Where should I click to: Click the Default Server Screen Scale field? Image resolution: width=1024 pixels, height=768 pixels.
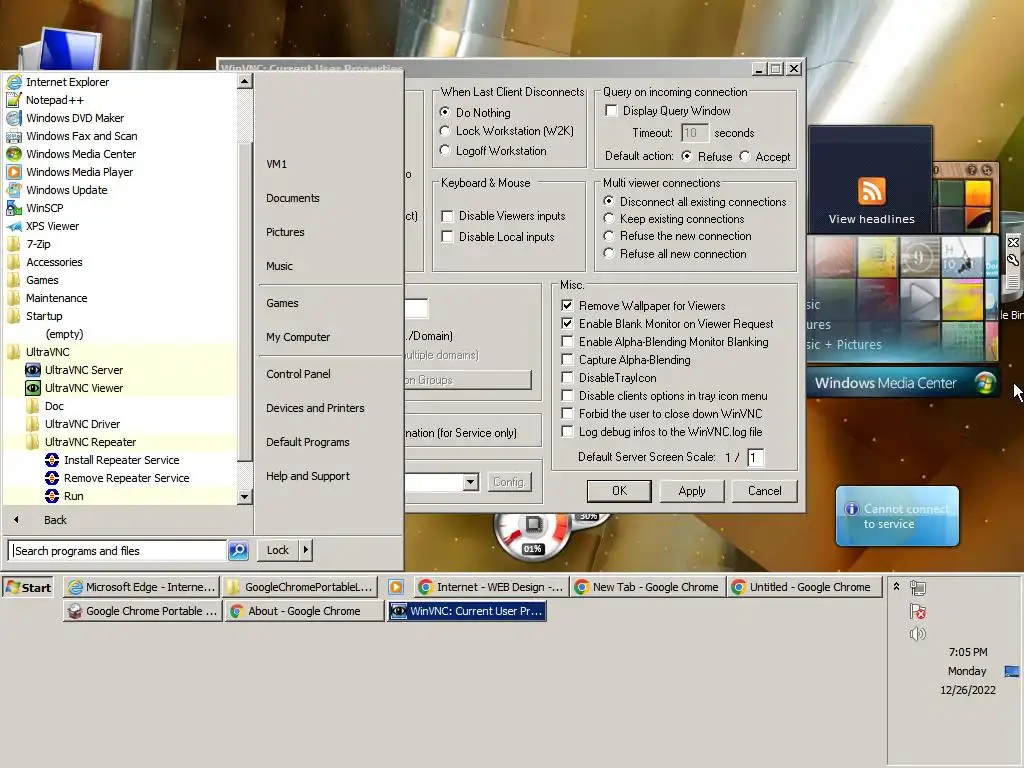coord(755,457)
